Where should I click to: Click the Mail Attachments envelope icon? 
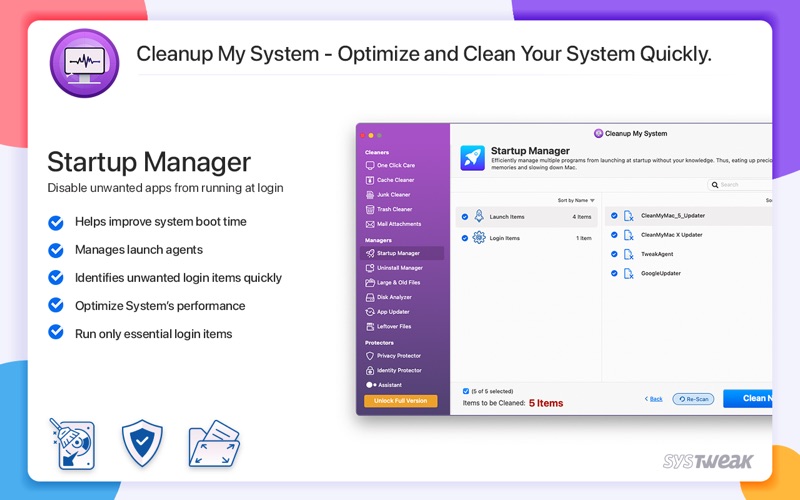tap(370, 224)
